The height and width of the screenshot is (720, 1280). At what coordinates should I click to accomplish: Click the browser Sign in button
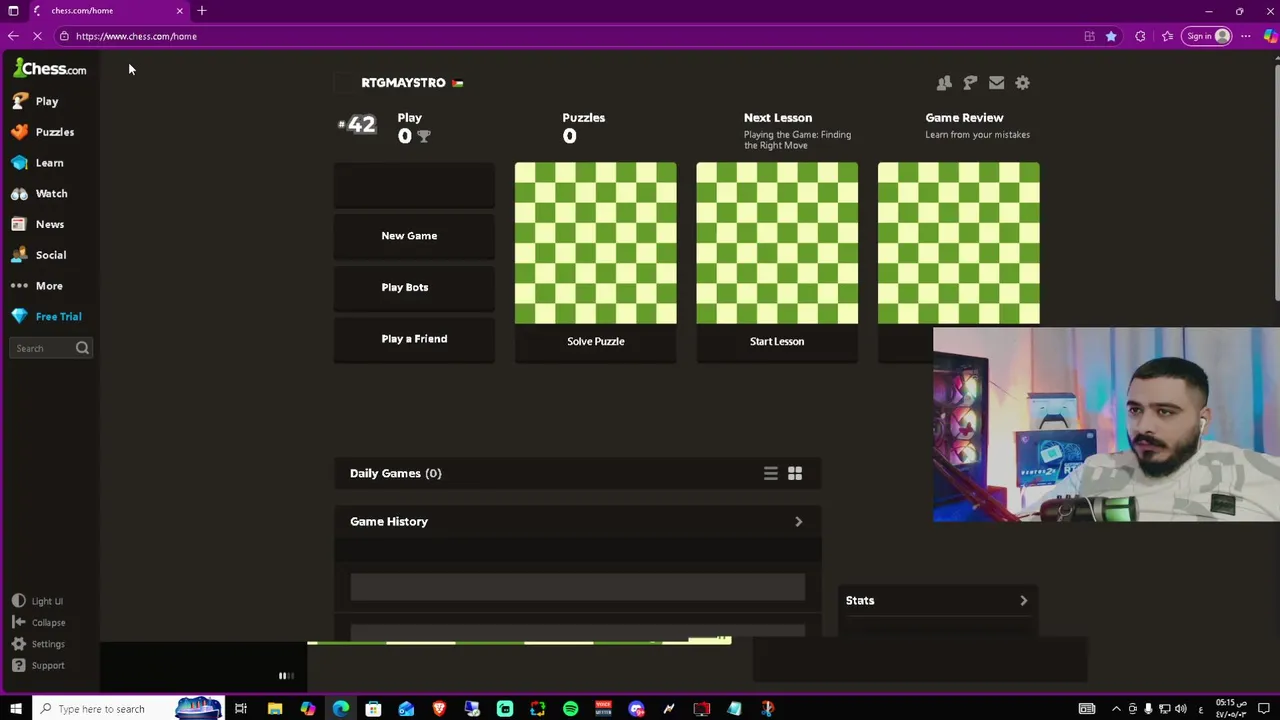pyautogui.click(x=1207, y=36)
